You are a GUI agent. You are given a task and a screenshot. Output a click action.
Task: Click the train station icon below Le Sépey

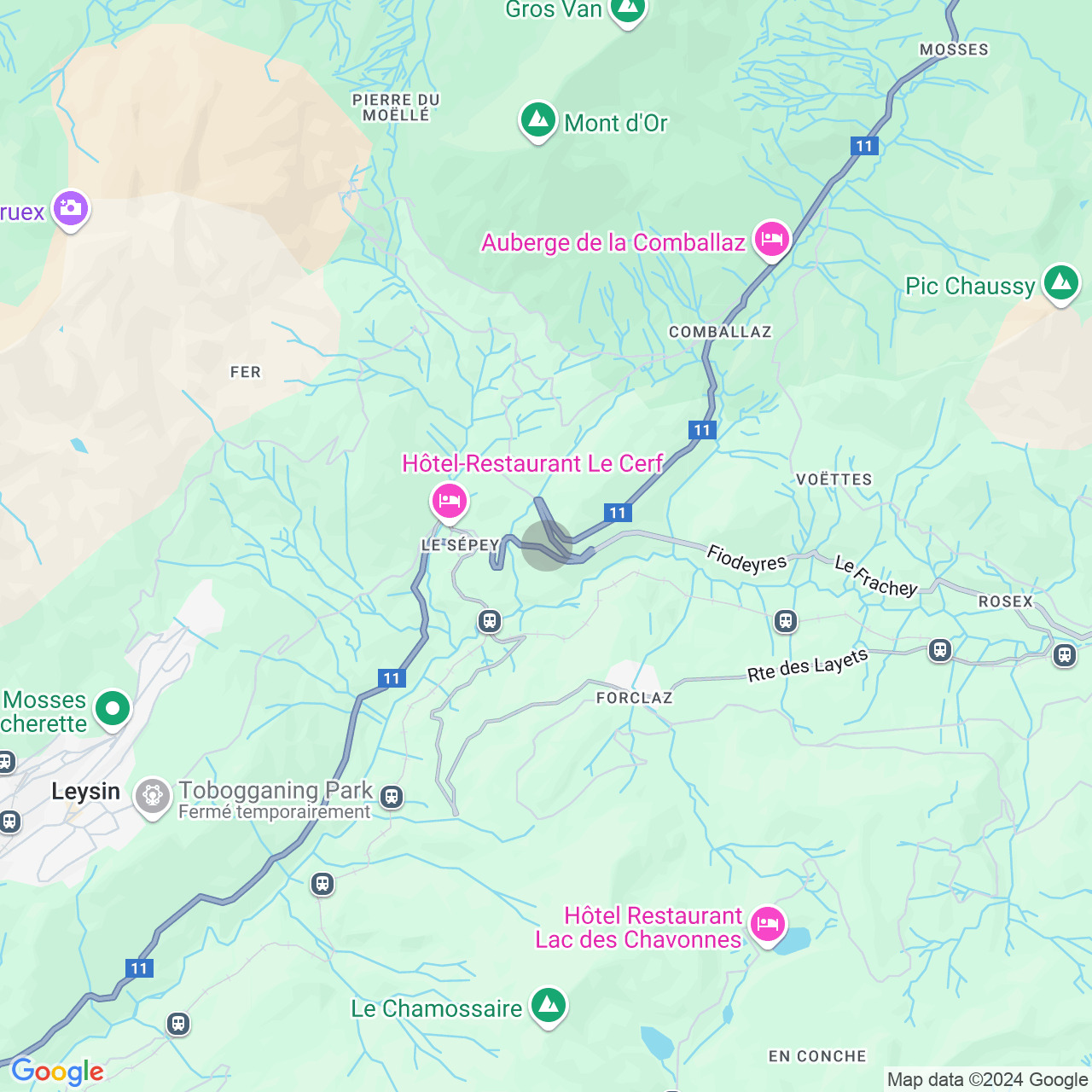(490, 621)
